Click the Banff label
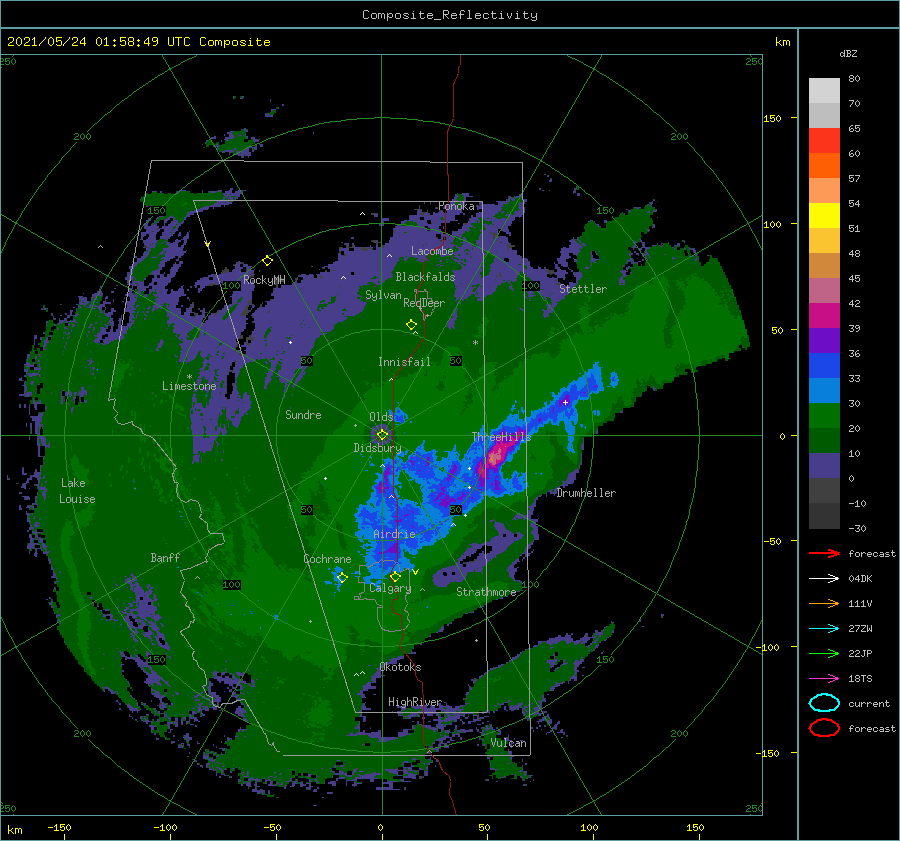The image size is (900, 841). click(x=165, y=557)
